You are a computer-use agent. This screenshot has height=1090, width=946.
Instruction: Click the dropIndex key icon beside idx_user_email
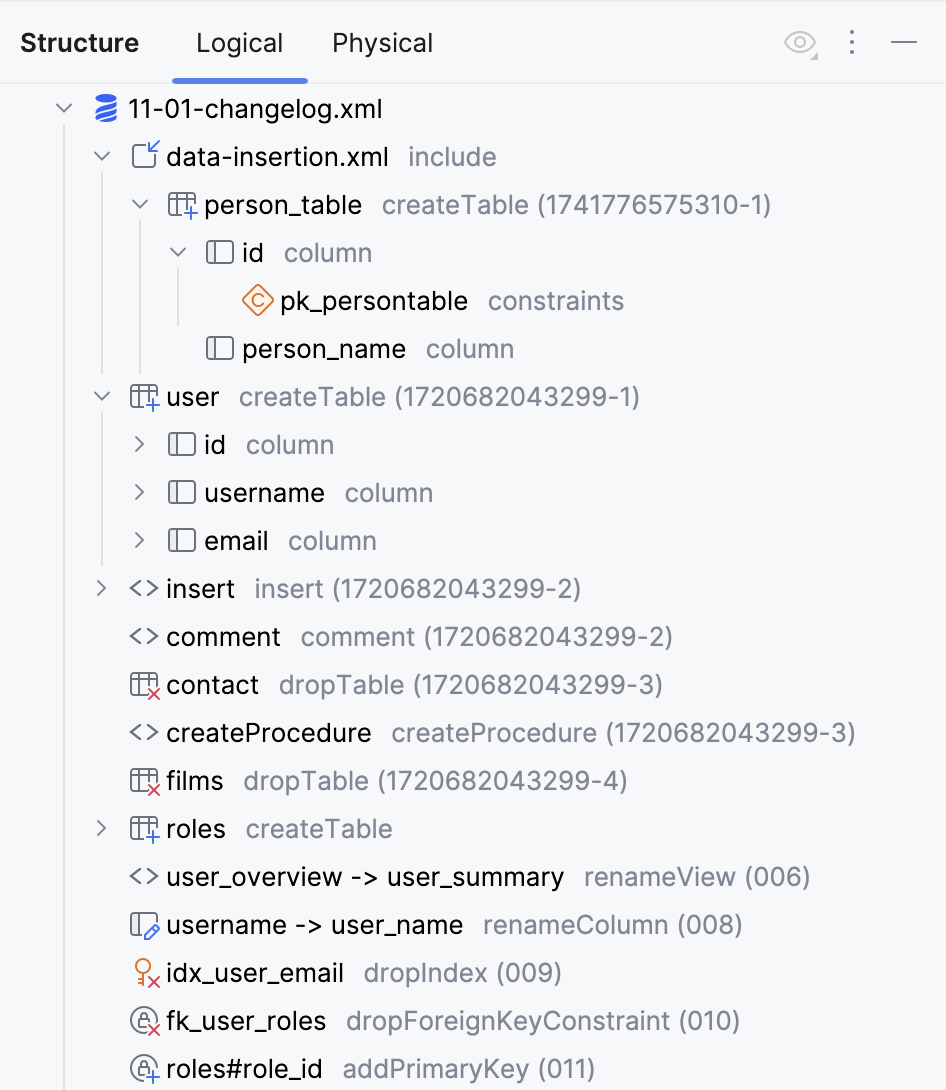pyautogui.click(x=142, y=972)
